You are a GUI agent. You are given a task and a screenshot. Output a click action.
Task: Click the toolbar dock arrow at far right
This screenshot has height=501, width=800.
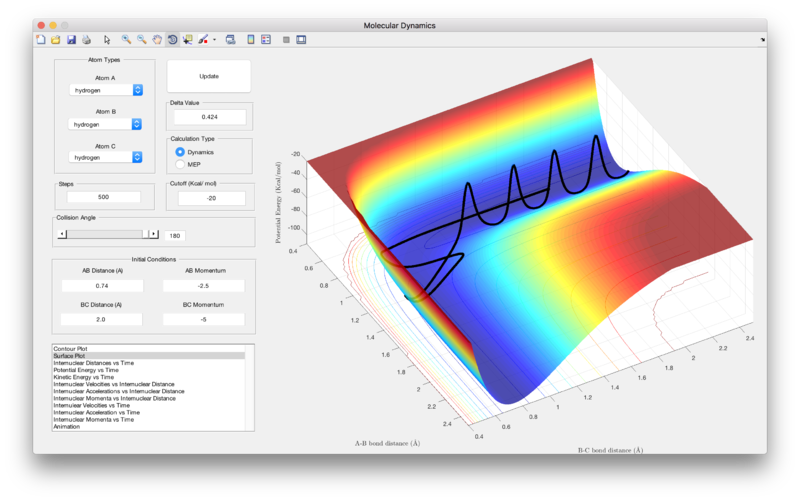pos(763,39)
